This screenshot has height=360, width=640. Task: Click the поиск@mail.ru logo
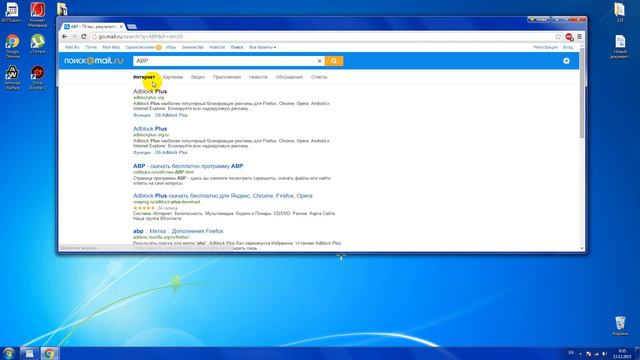pyautogui.click(x=93, y=61)
